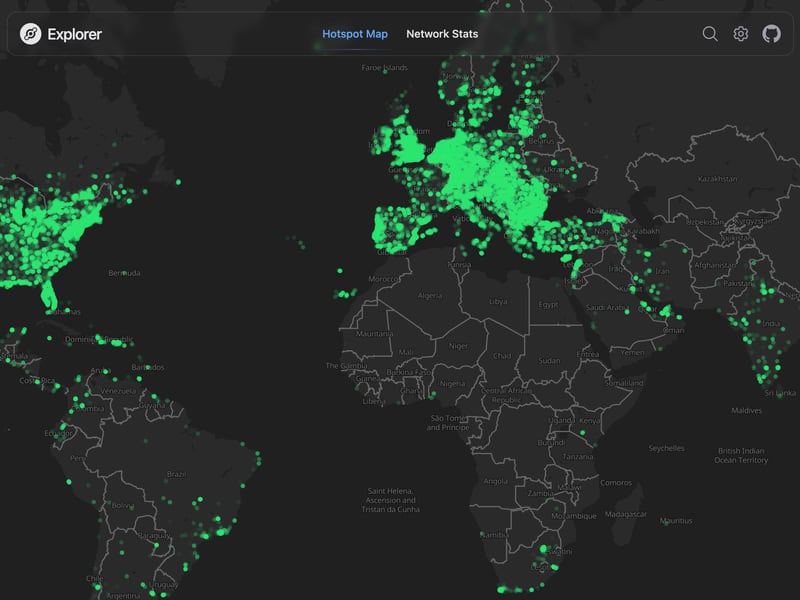Click the Explorer compass logo icon
The height and width of the screenshot is (600, 800).
(x=31, y=34)
